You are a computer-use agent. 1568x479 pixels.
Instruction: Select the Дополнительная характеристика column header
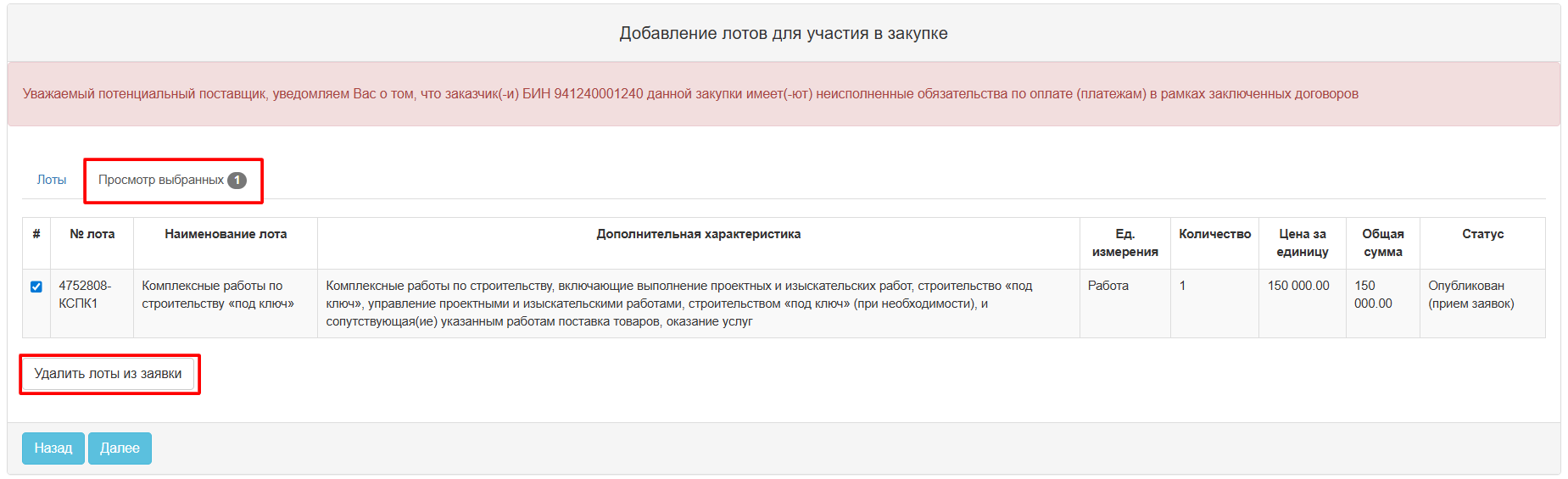tap(698, 234)
